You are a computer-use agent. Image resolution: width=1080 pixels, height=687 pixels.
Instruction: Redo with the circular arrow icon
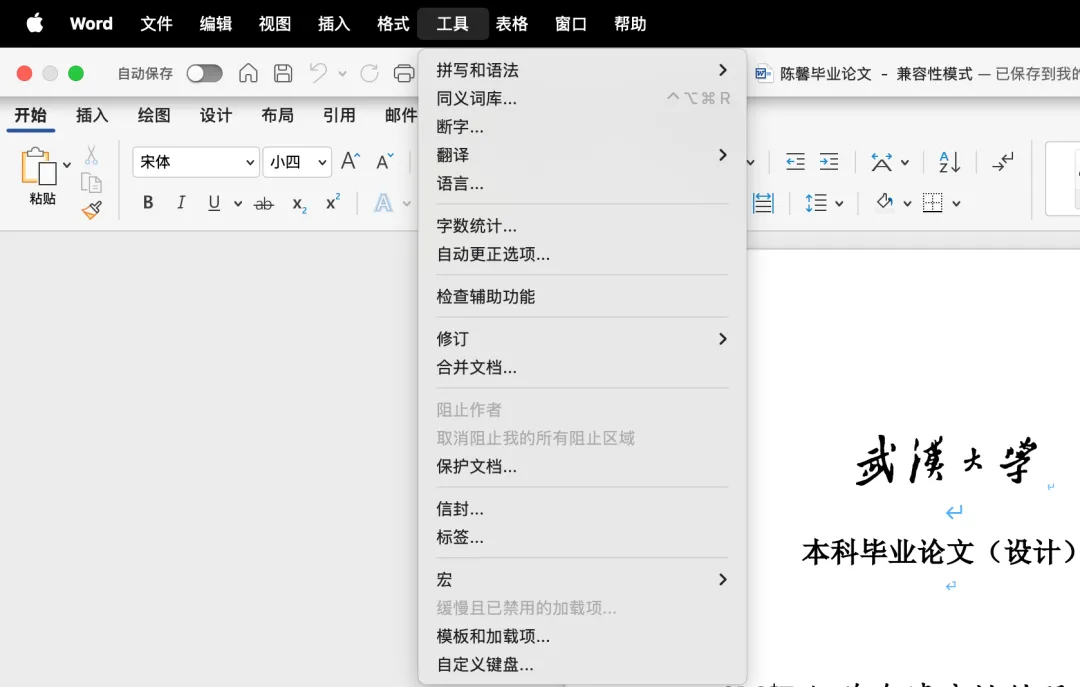370,73
